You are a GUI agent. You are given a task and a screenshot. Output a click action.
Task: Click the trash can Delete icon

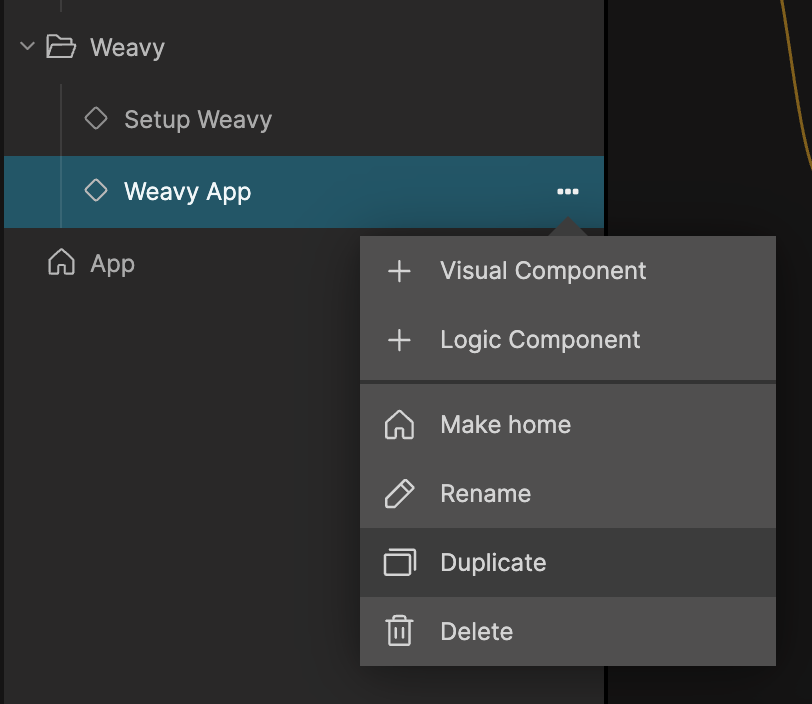(399, 632)
